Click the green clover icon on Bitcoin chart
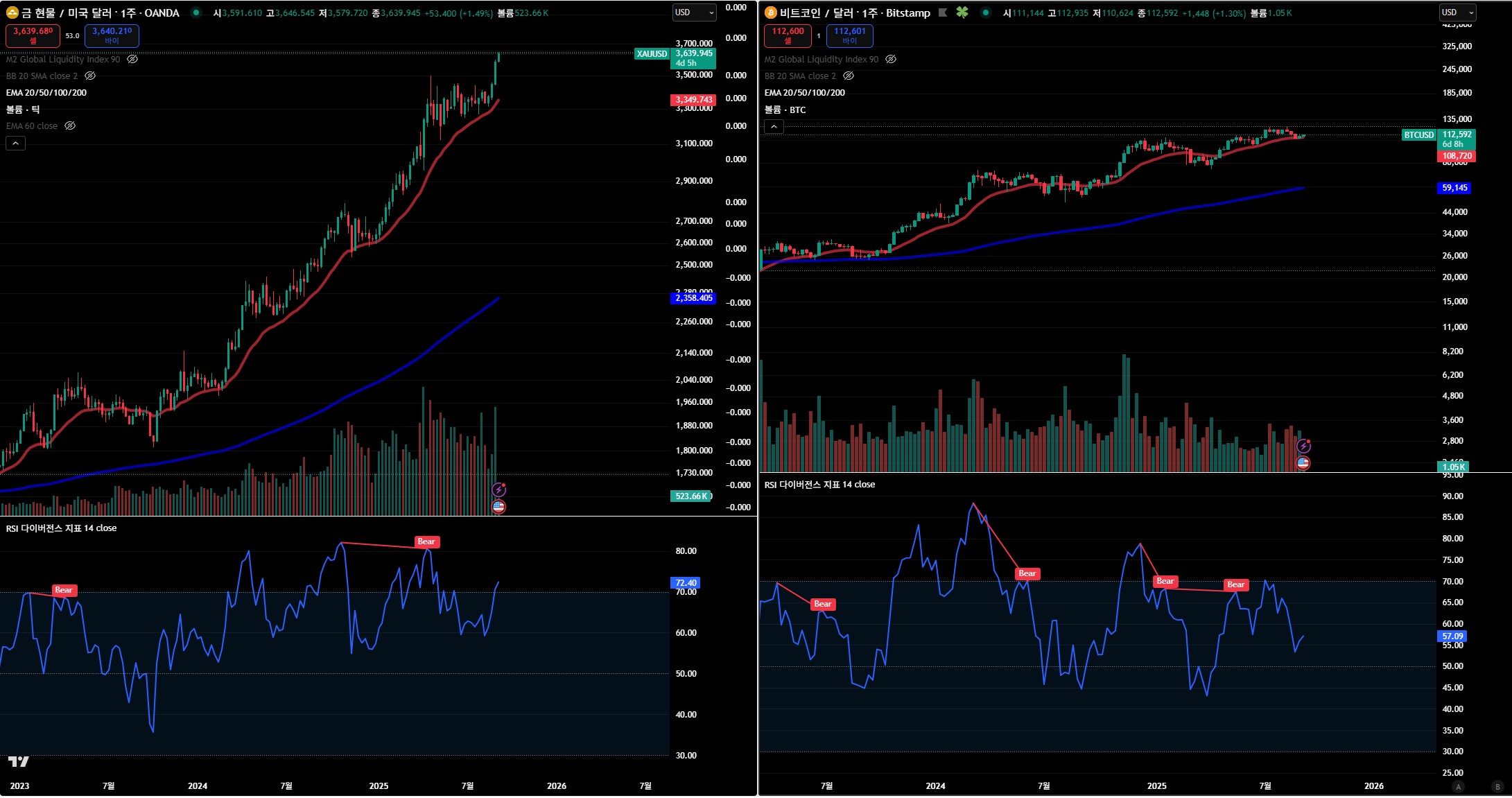The image size is (1512, 798). click(962, 12)
